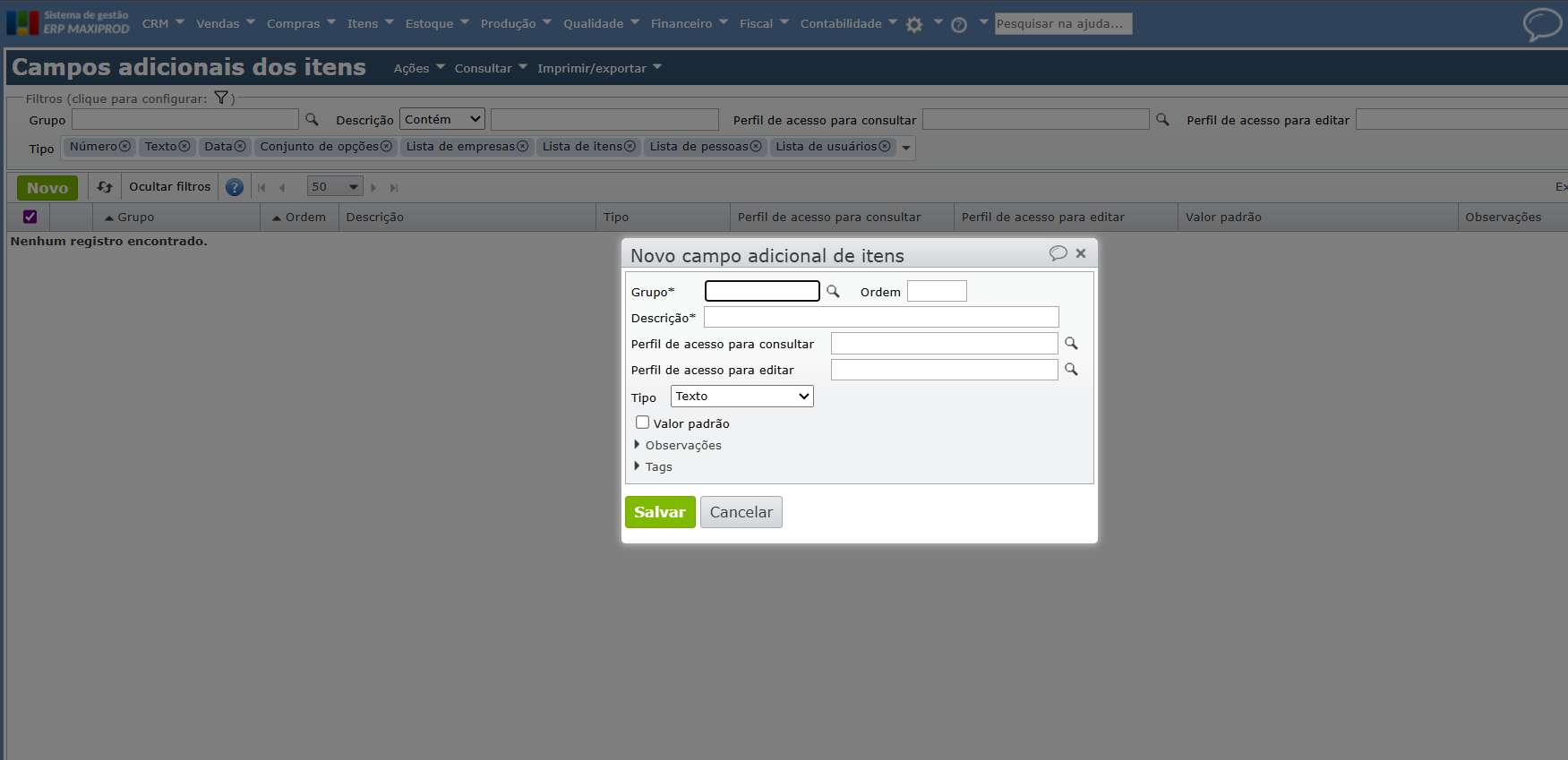The height and width of the screenshot is (760, 1568).
Task: Open lookup for Perfil de acesso para editar
Action: coord(1071,370)
